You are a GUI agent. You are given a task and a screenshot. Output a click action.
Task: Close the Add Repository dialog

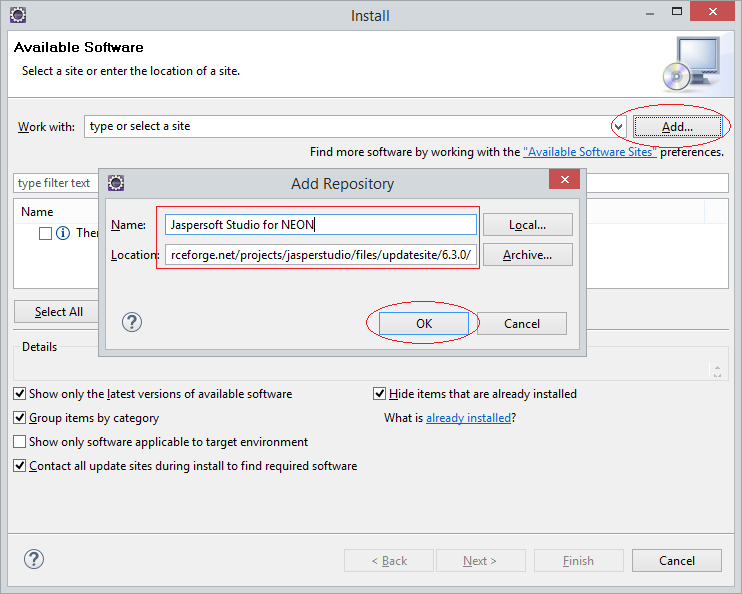pos(565,179)
